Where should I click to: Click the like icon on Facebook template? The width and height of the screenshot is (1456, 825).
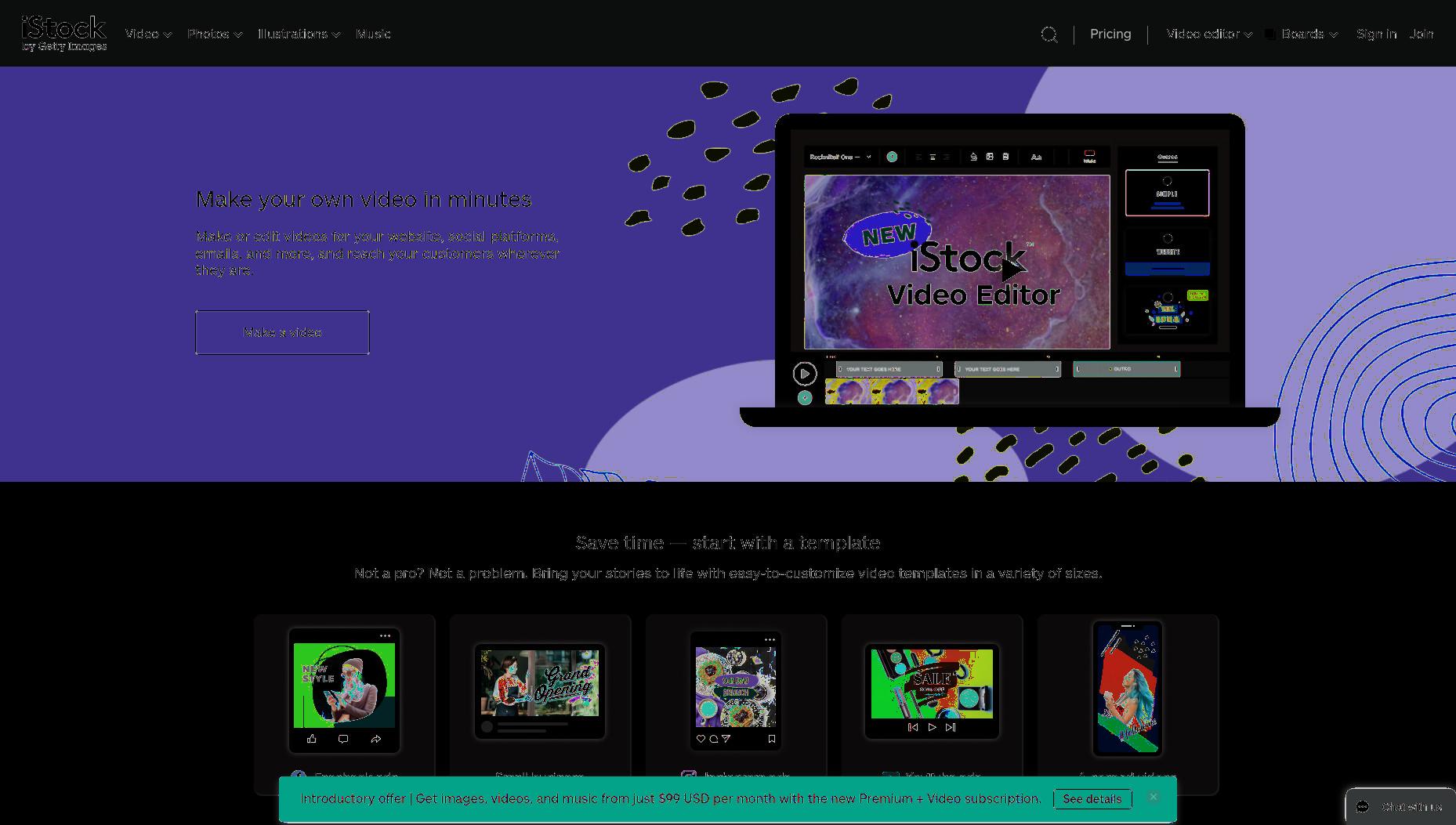[x=312, y=739]
